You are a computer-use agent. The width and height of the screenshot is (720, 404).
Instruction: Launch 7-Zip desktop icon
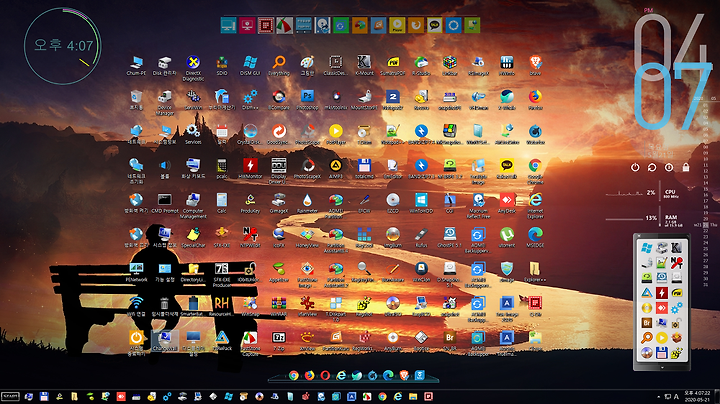click(x=279, y=341)
